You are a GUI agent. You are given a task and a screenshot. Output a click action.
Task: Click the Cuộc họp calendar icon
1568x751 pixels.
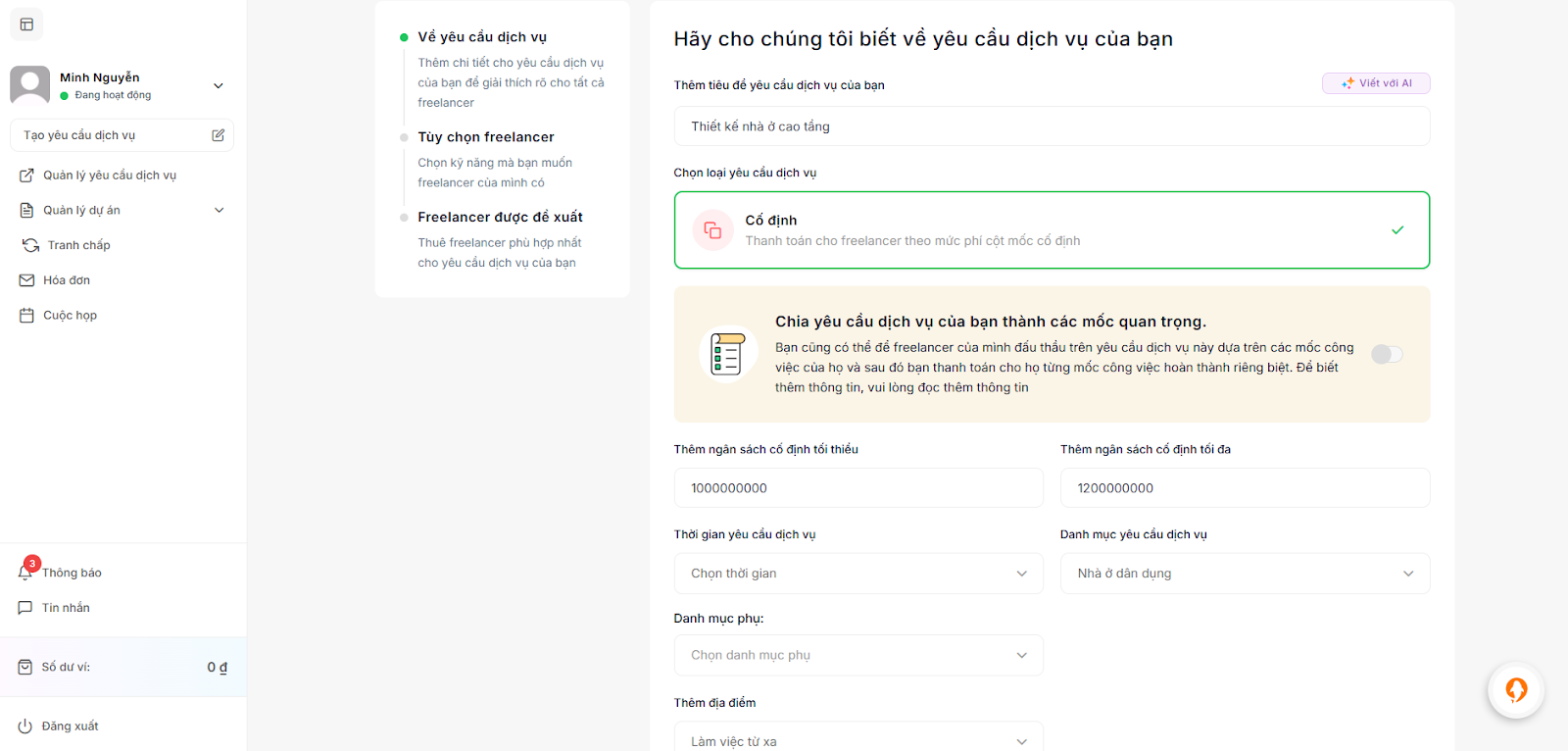(26, 316)
